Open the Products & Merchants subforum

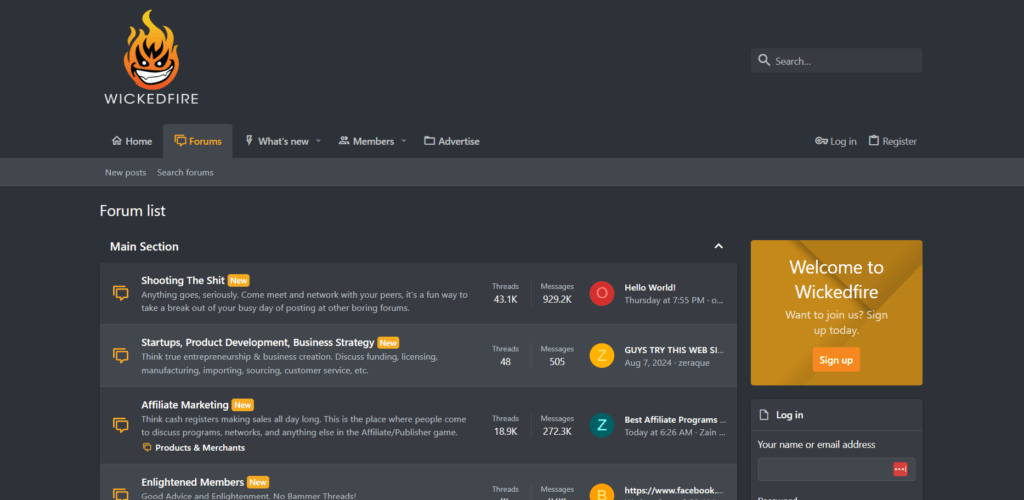point(200,448)
